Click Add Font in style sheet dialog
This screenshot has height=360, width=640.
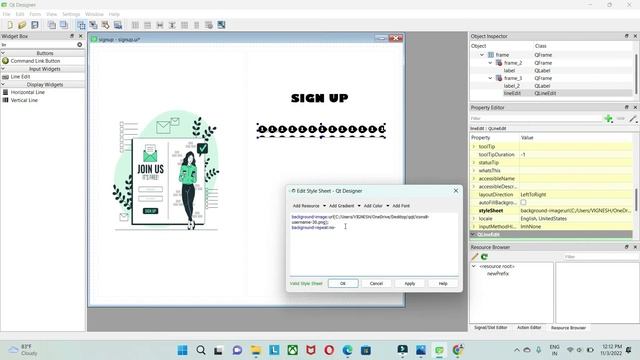[x=401, y=206]
